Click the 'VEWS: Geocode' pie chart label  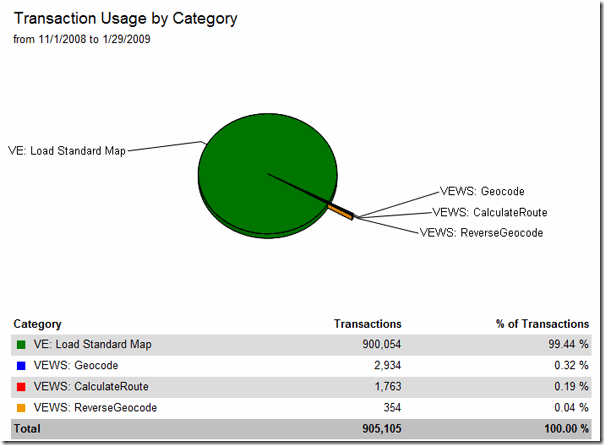482,191
